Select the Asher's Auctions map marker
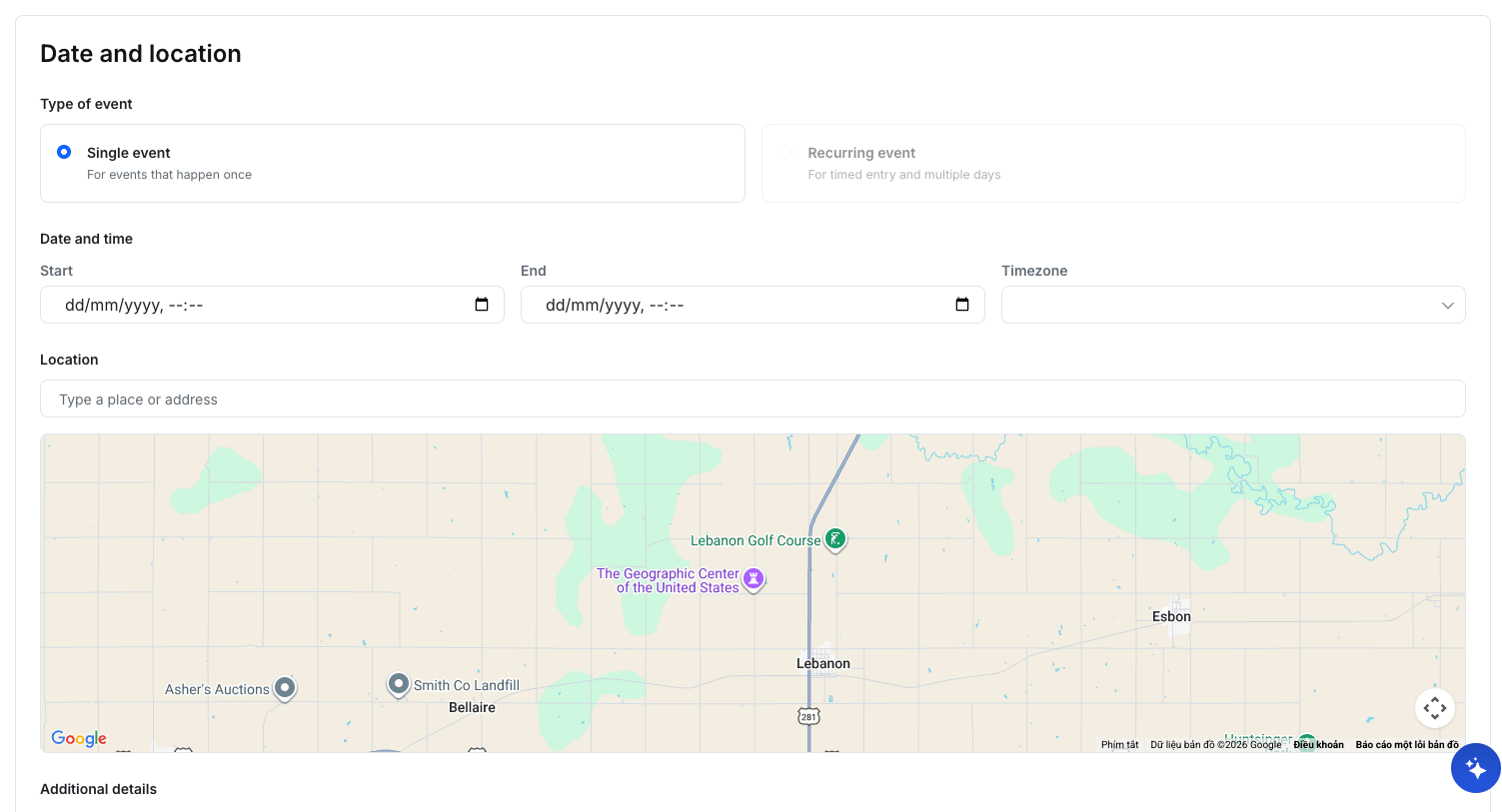 pos(285,687)
